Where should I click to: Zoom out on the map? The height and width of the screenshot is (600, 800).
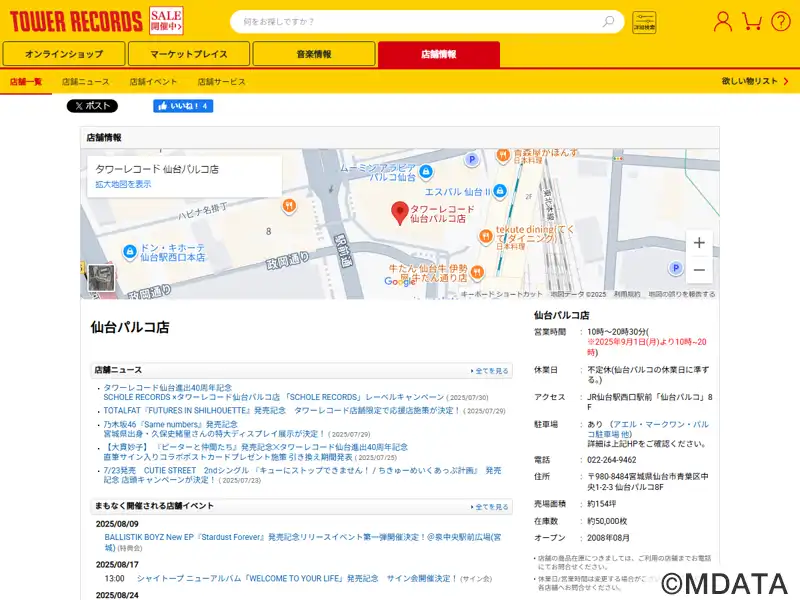click(699, 270)
